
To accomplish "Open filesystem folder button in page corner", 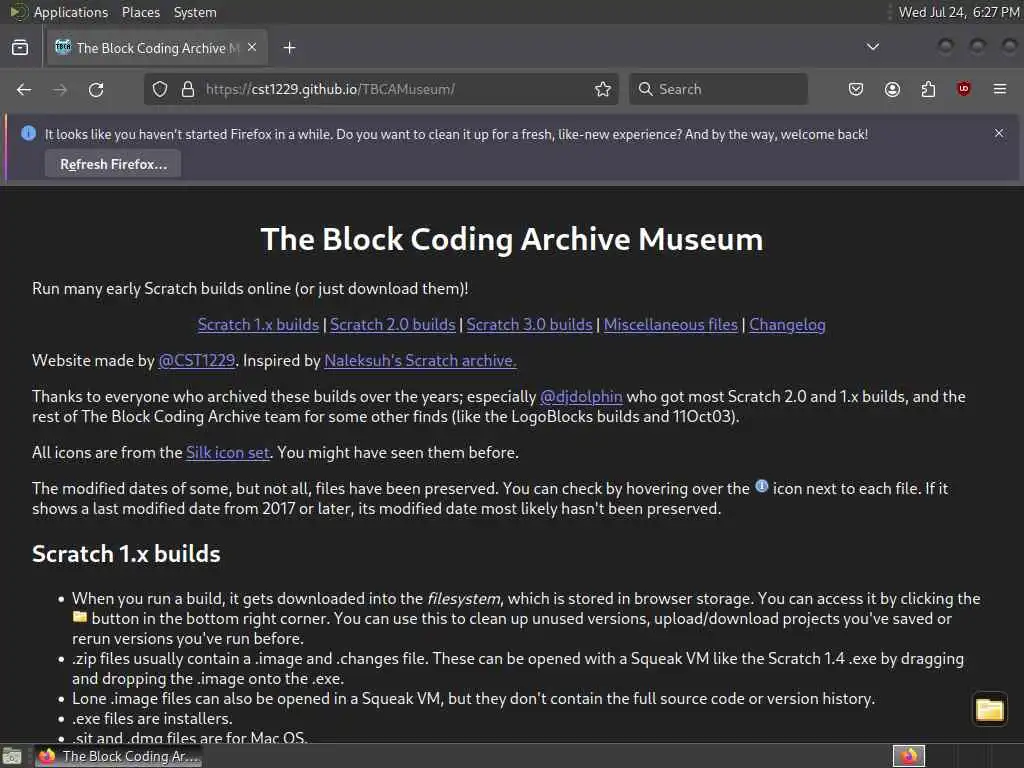I will click(989, 709).
